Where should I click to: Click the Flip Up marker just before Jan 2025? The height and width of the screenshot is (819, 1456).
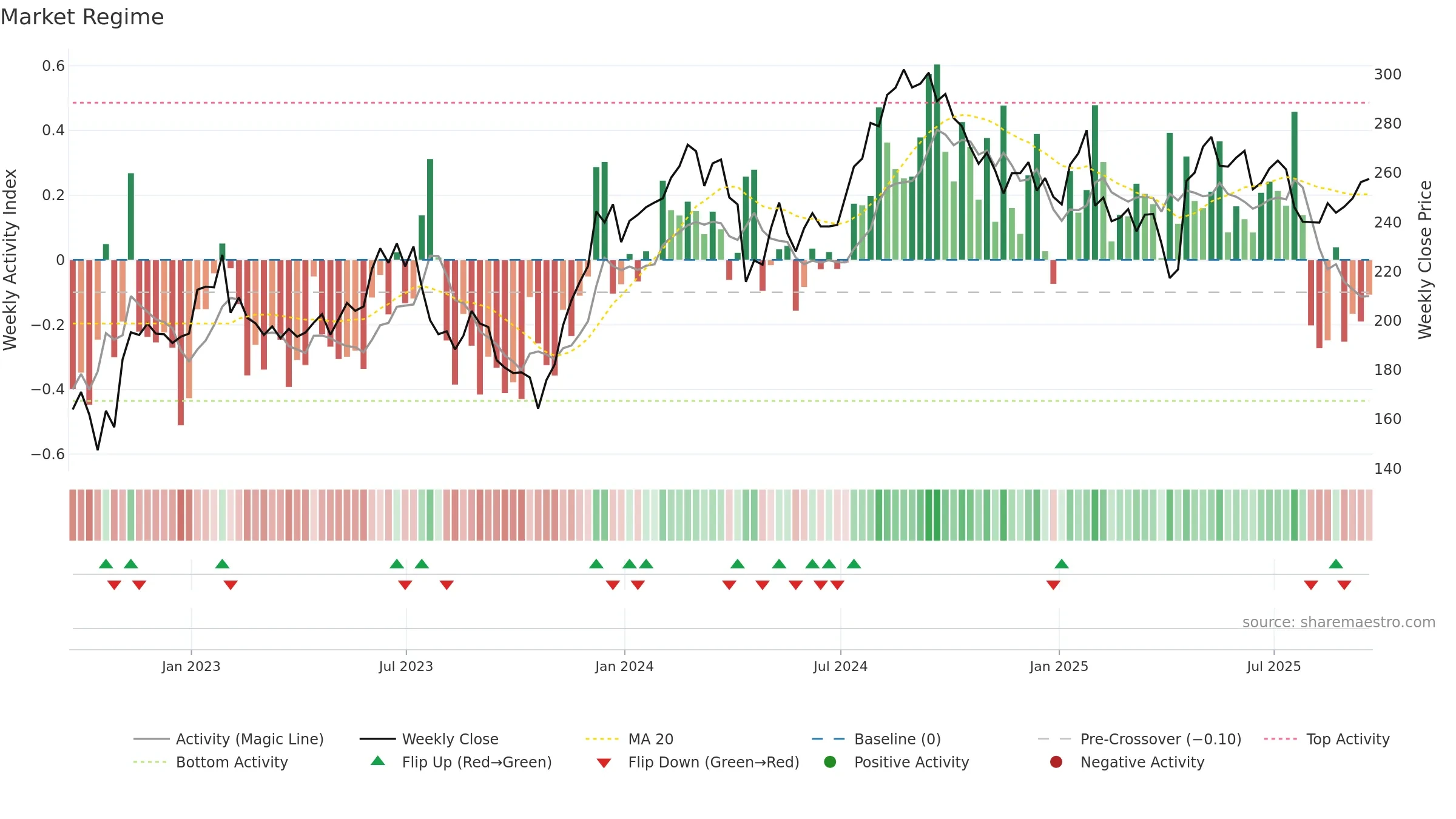pyautogui.click(x=1062, y=564)
